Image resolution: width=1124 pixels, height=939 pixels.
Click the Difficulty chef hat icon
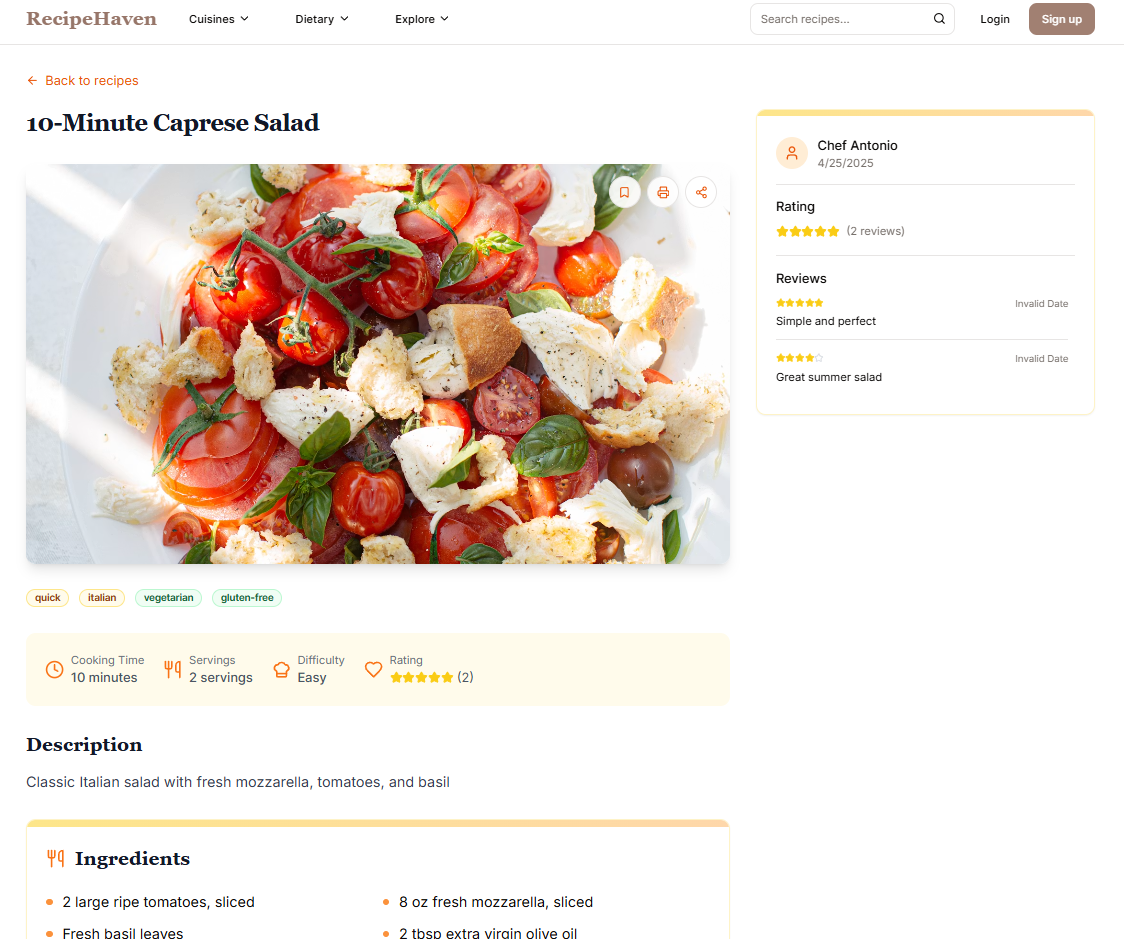click(282, 669)
